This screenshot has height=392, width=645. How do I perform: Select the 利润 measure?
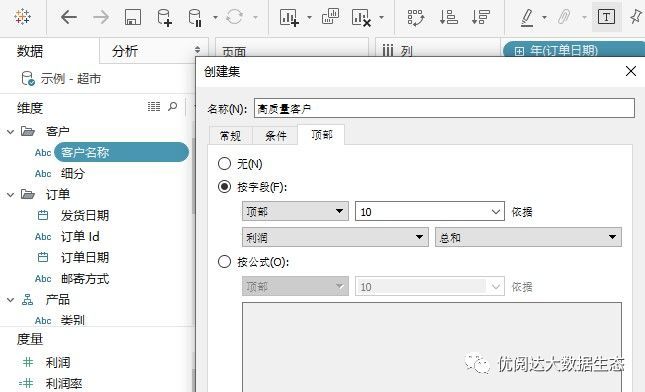pyautogui.click(x=58, y=362)
